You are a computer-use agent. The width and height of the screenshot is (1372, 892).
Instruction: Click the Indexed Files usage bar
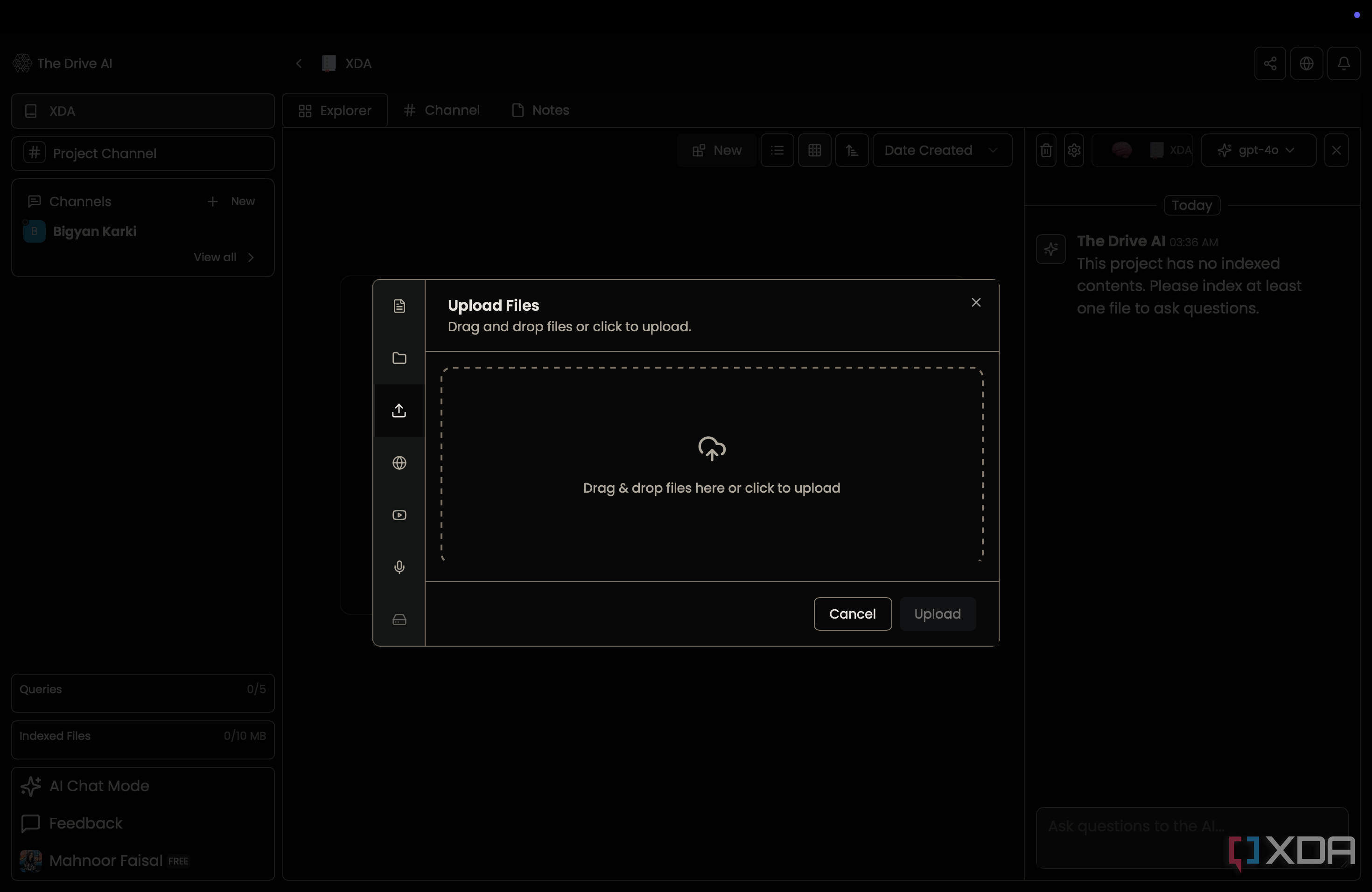[x=143, y=740]
